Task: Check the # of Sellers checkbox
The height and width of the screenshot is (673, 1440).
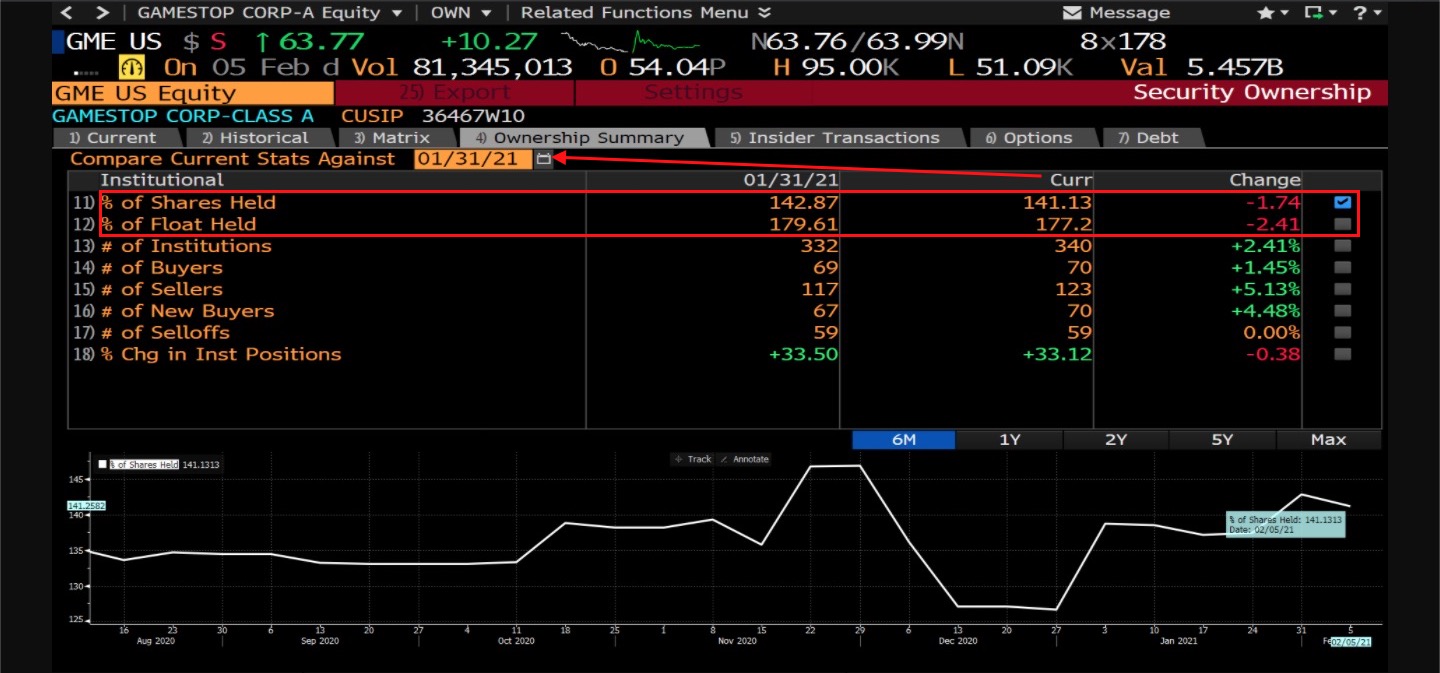Action: (1342, 289)
